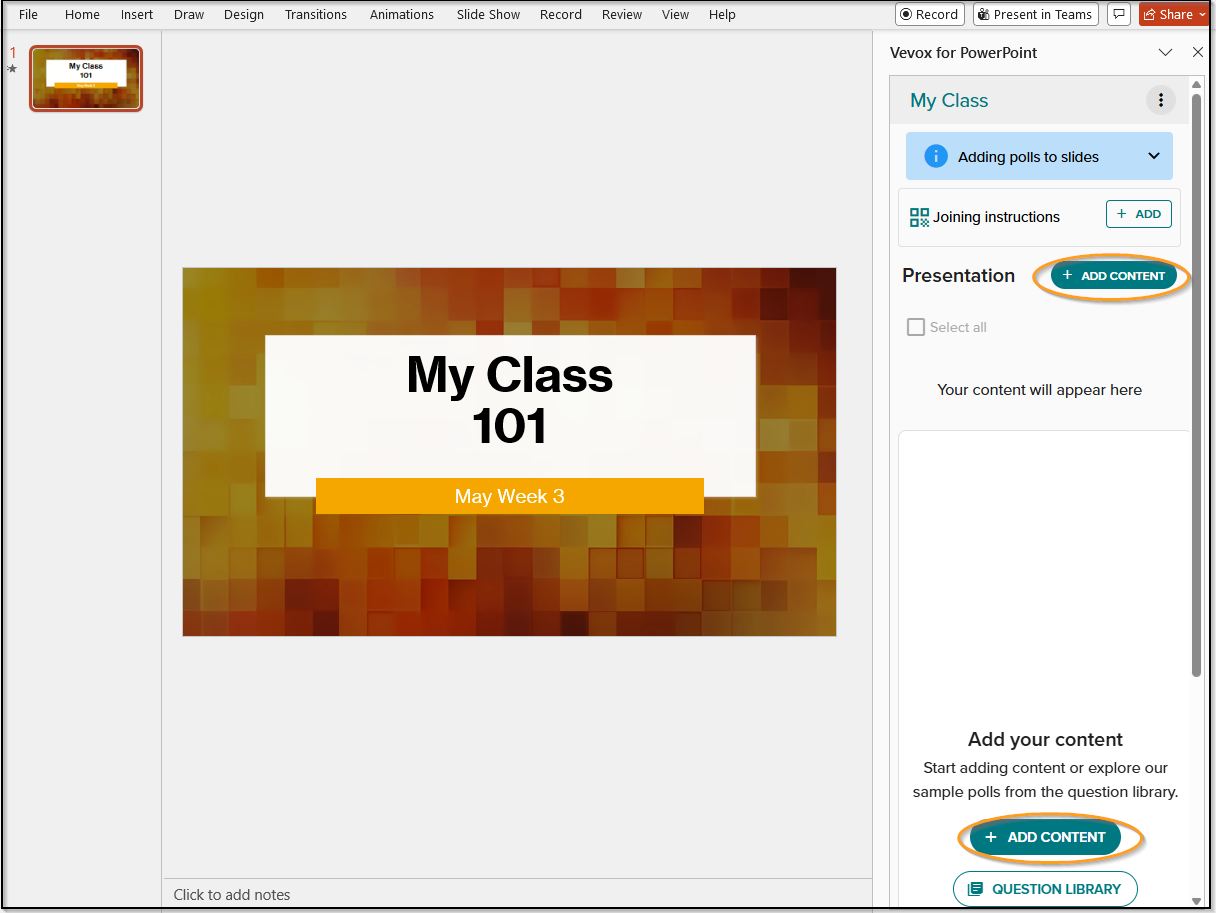Click the comments speech bubble icon
The image size is (1216, 913).
click(x=1119, y=14)
